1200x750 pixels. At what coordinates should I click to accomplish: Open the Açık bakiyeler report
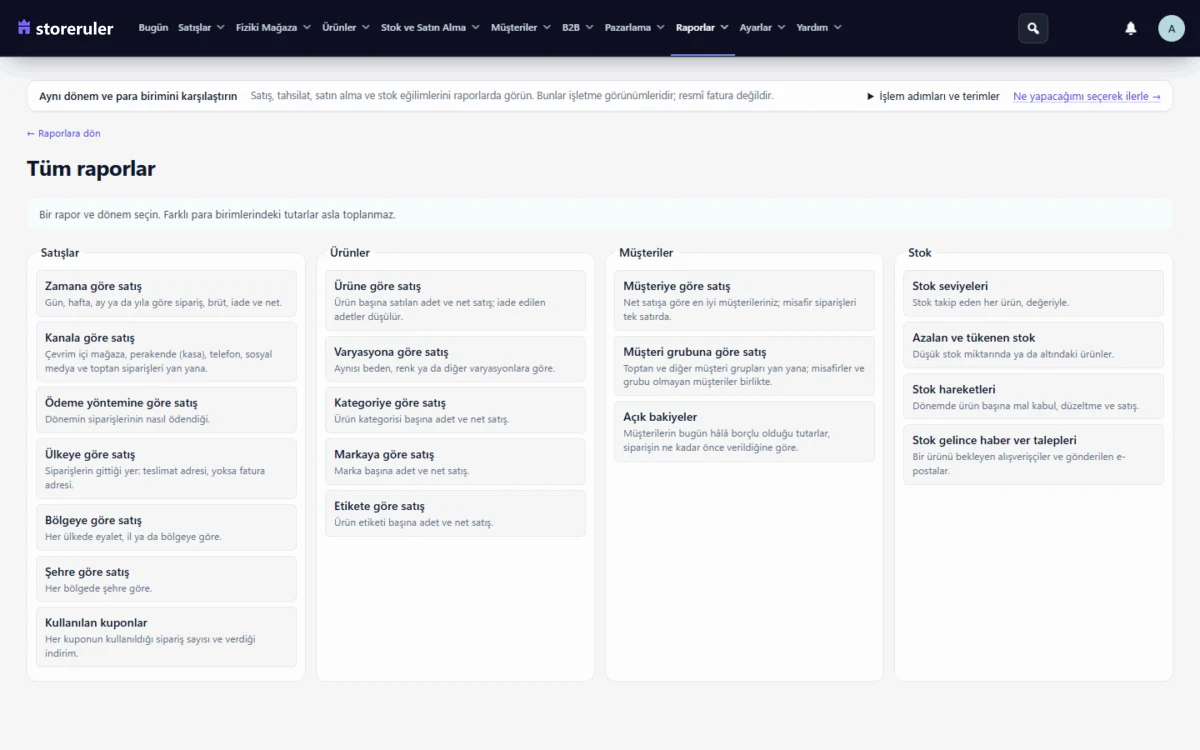point(744,431)
